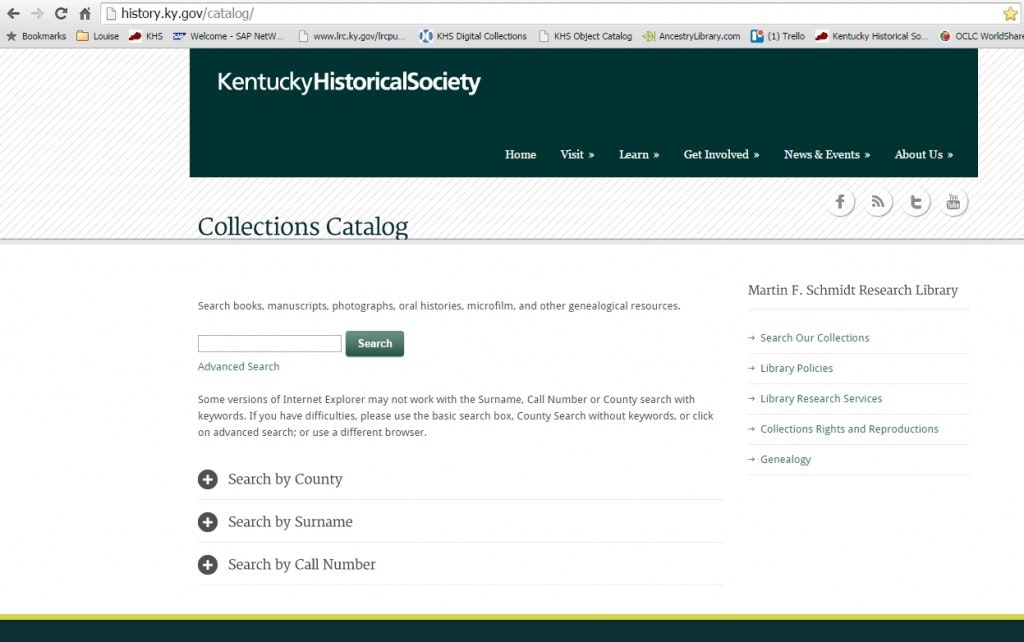Expand the Search by County section
The width and height of the screenshot is (1024, 642).
208,479
